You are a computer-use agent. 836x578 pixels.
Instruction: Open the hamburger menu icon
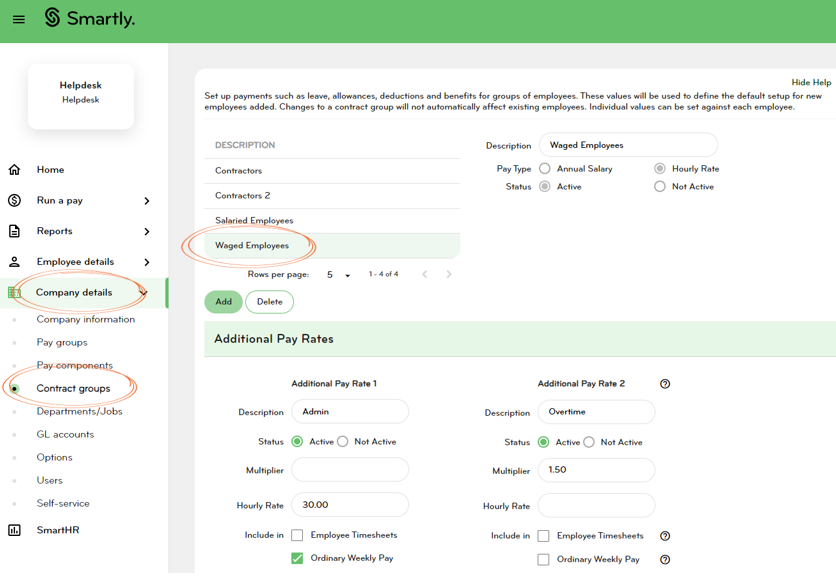(x=18, y=18)
